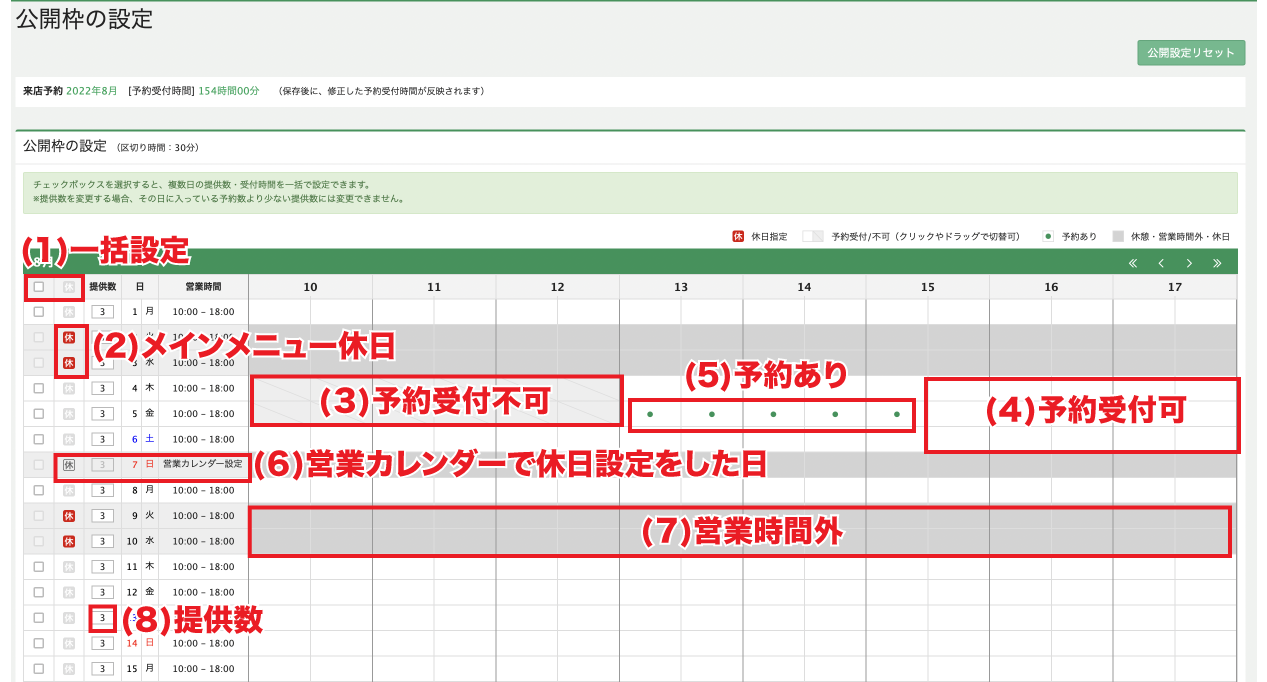Toggle 休 holiday icon for day 14 日
Image resolution: width=1267 pixels, height=682 pixels.
pyautogui.click(x=69, y=643)
